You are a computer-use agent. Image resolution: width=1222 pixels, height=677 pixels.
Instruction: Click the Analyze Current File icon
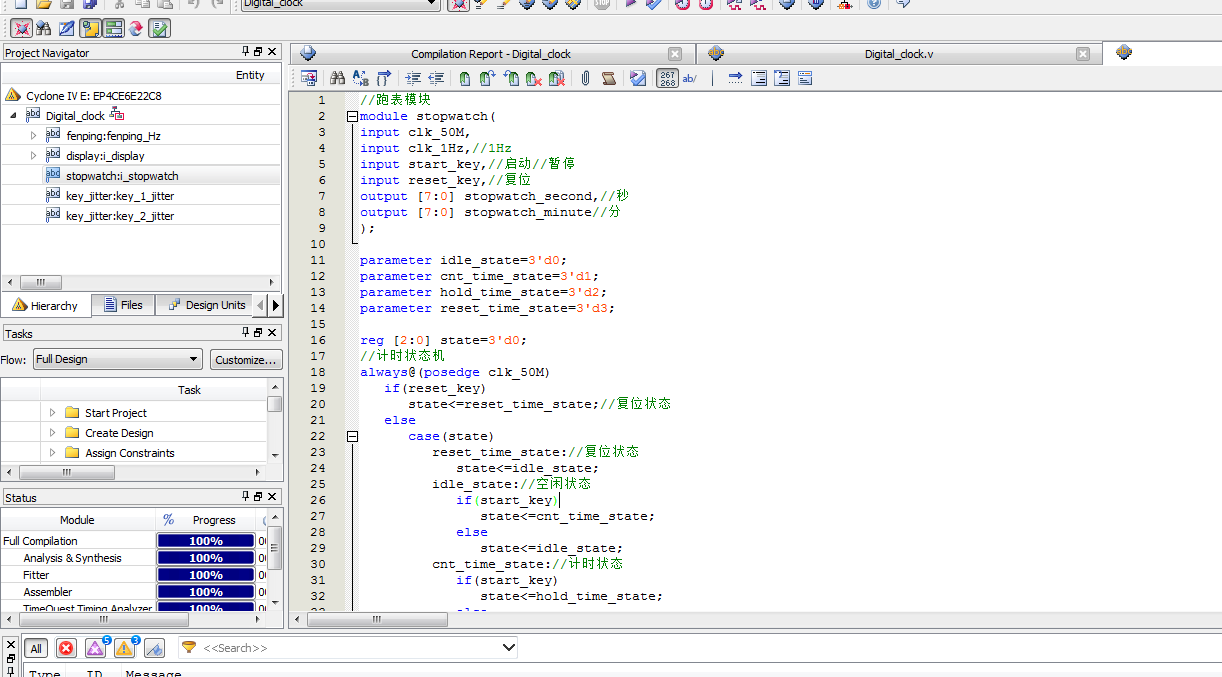[x=638, y=78]
